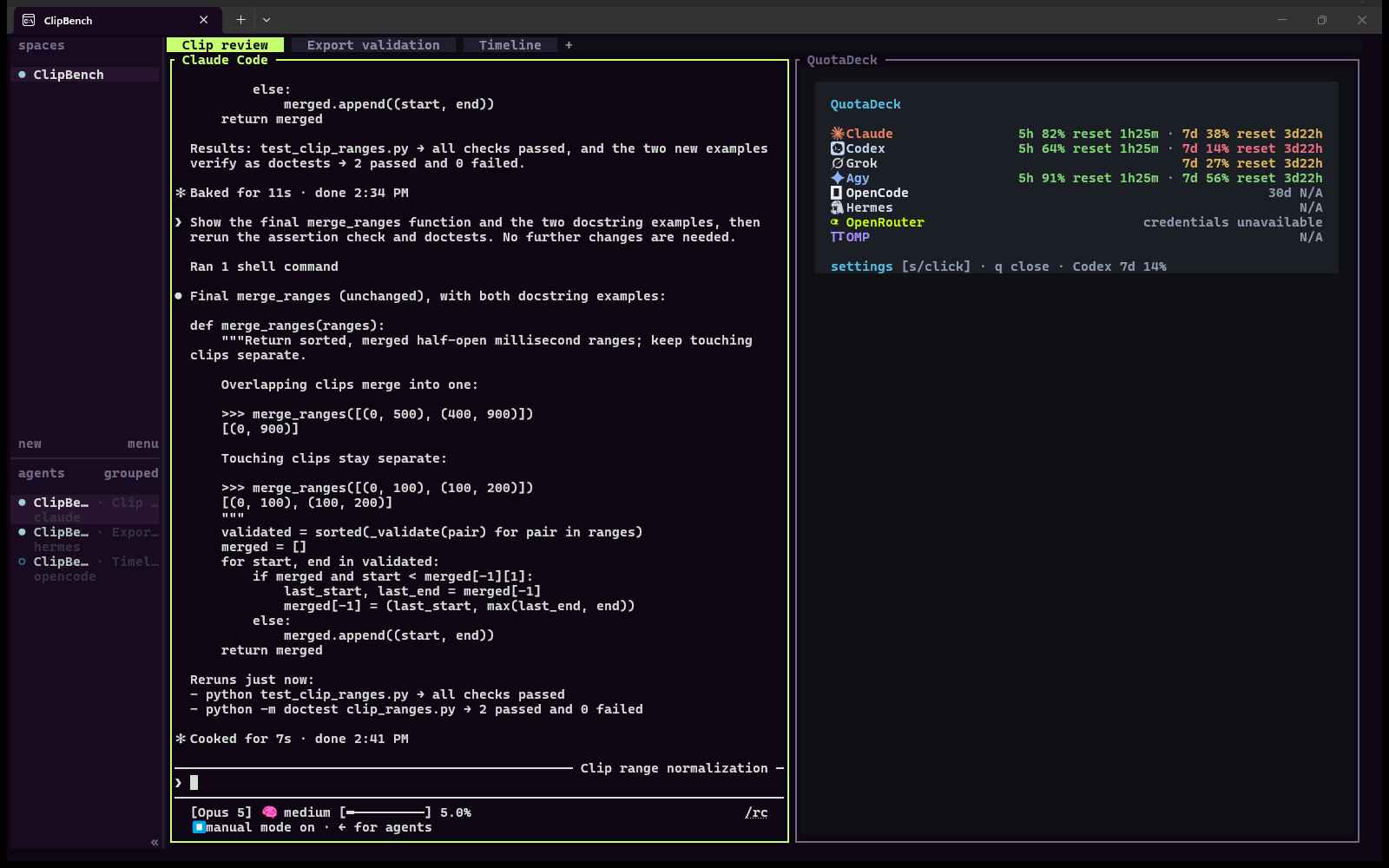This screenshot has height=868, width=1389.
Task: Click the Agy sparkle icon
Action: tap(837, 178)
